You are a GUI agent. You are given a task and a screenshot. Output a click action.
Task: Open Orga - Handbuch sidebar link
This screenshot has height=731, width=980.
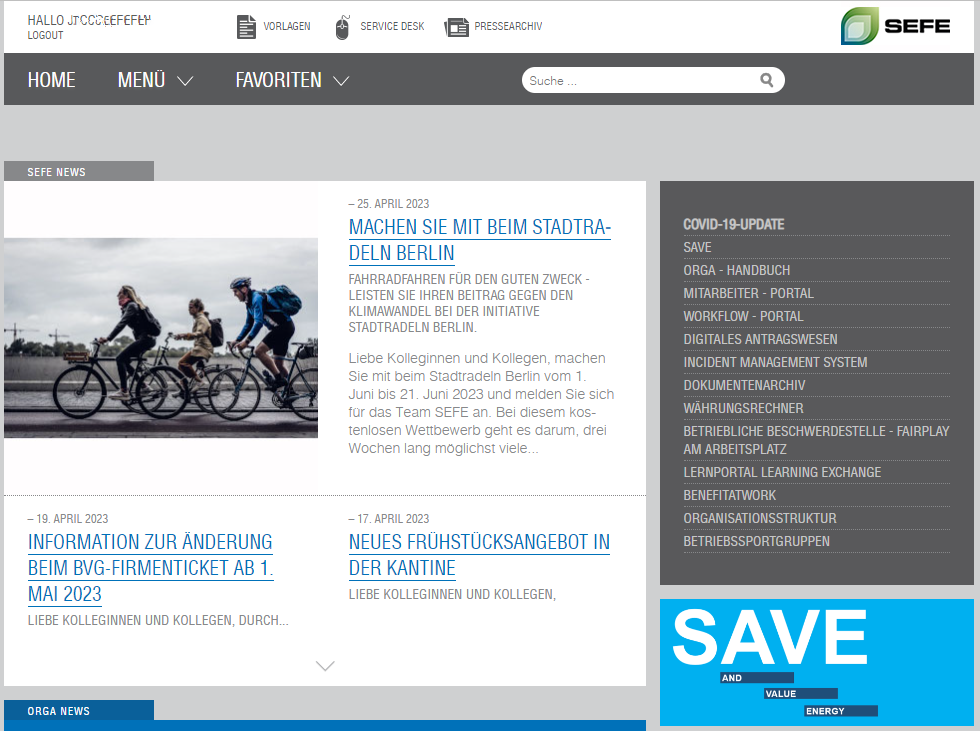click(737, 271)
